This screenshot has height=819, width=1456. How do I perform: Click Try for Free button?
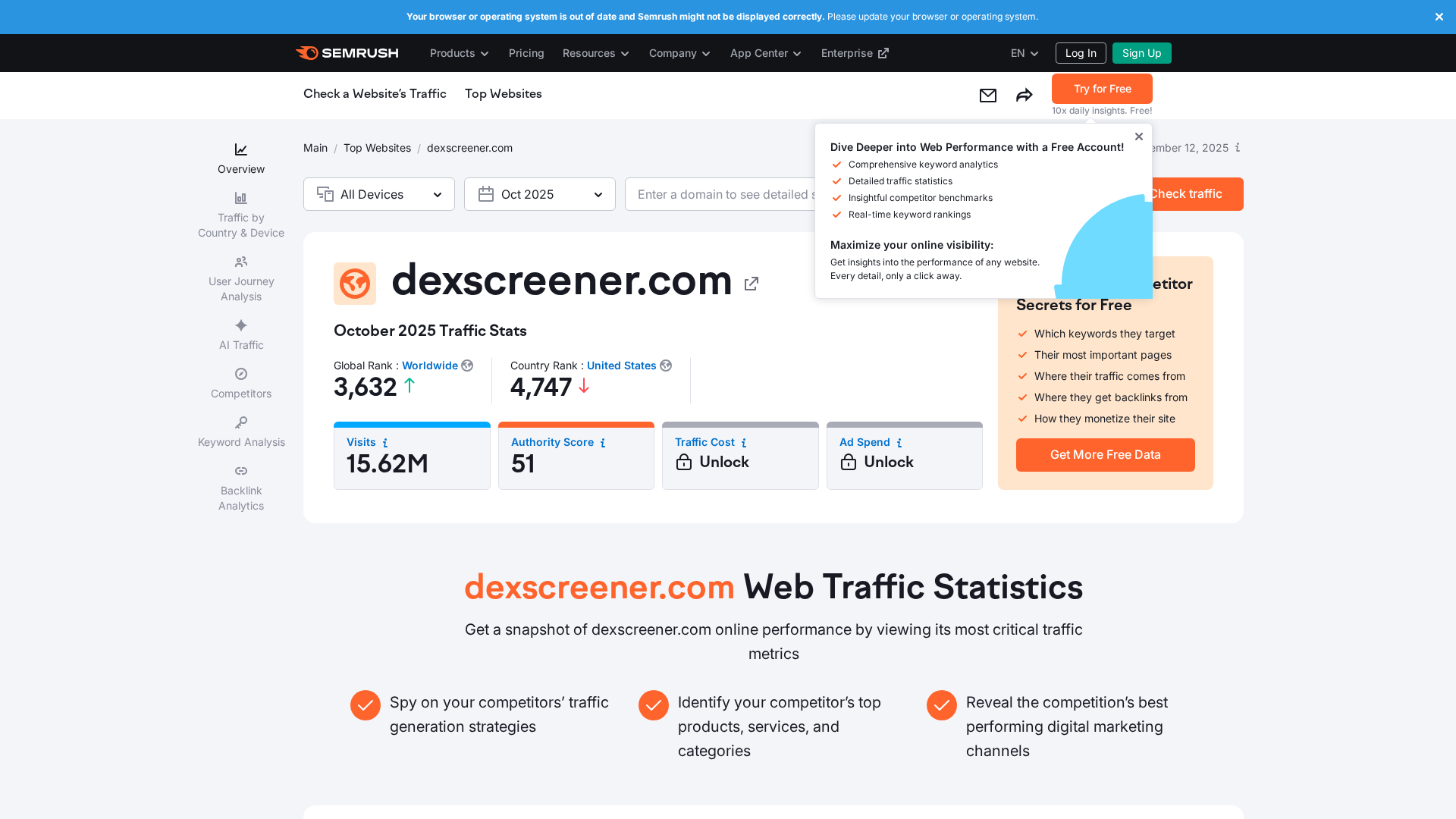(1102, 89)
